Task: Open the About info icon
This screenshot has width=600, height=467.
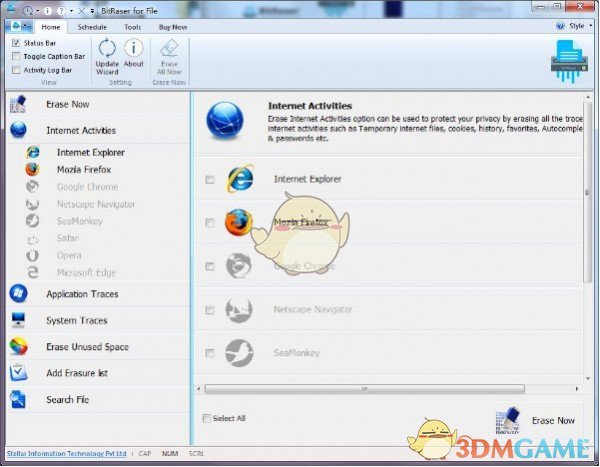Action: (x=134, y=48)
